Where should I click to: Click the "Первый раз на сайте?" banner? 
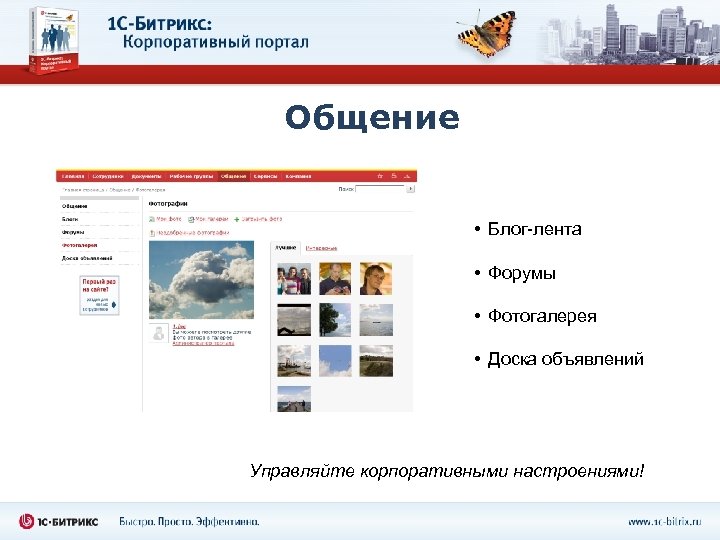tap(99, 295)
